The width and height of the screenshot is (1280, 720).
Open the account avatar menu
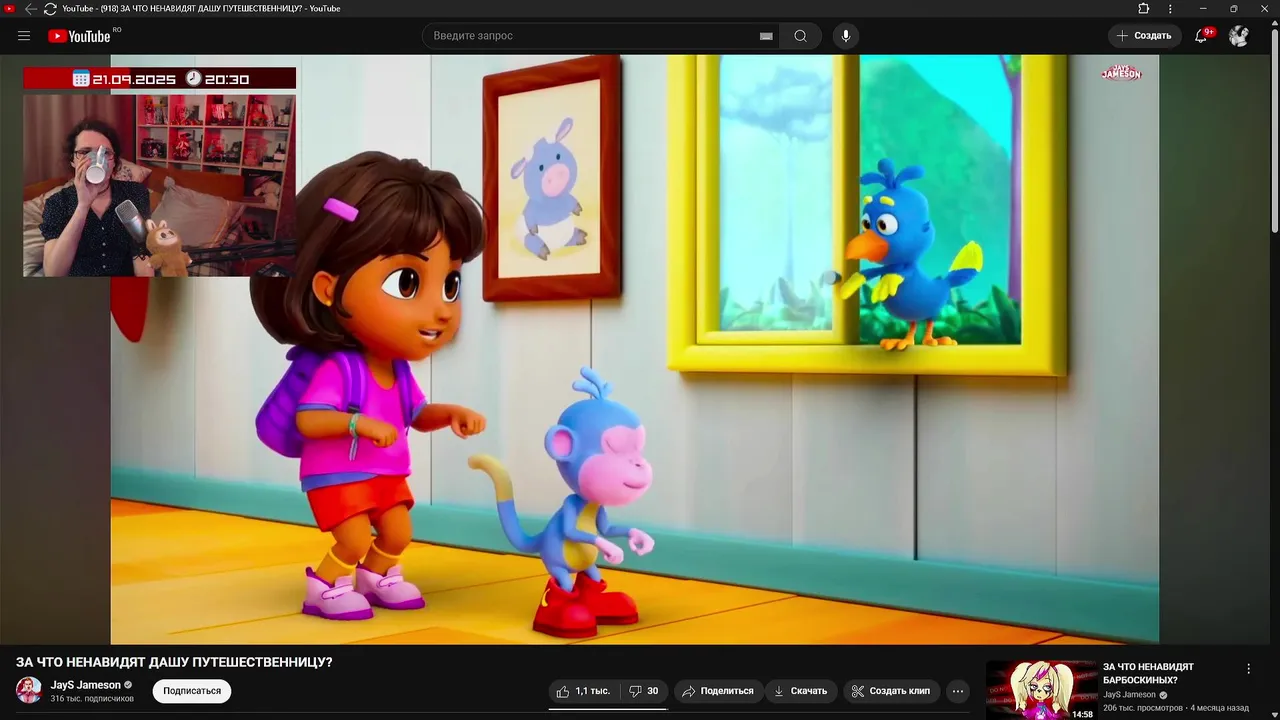tap(1239, 36)
